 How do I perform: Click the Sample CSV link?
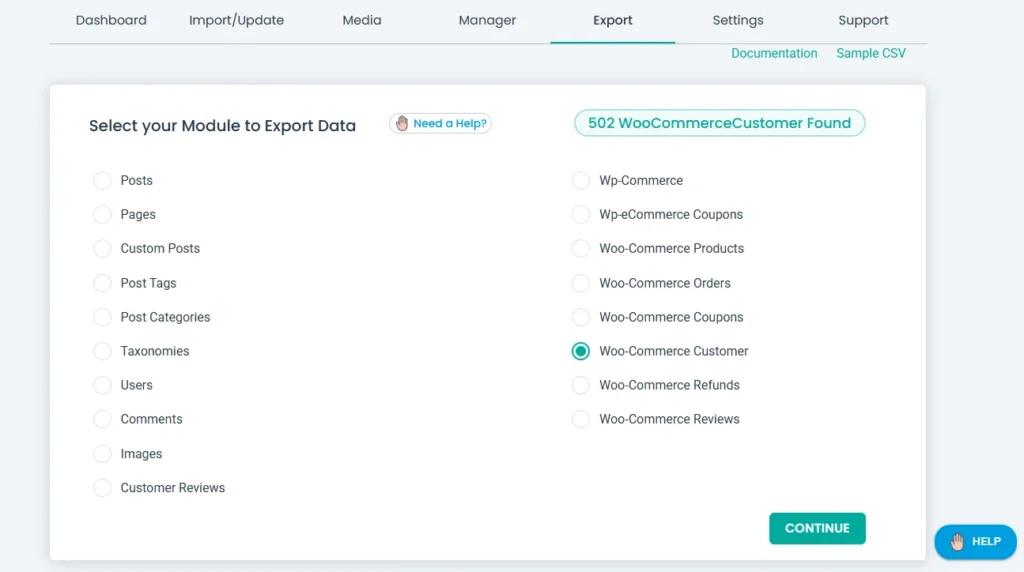click(871, 54)
